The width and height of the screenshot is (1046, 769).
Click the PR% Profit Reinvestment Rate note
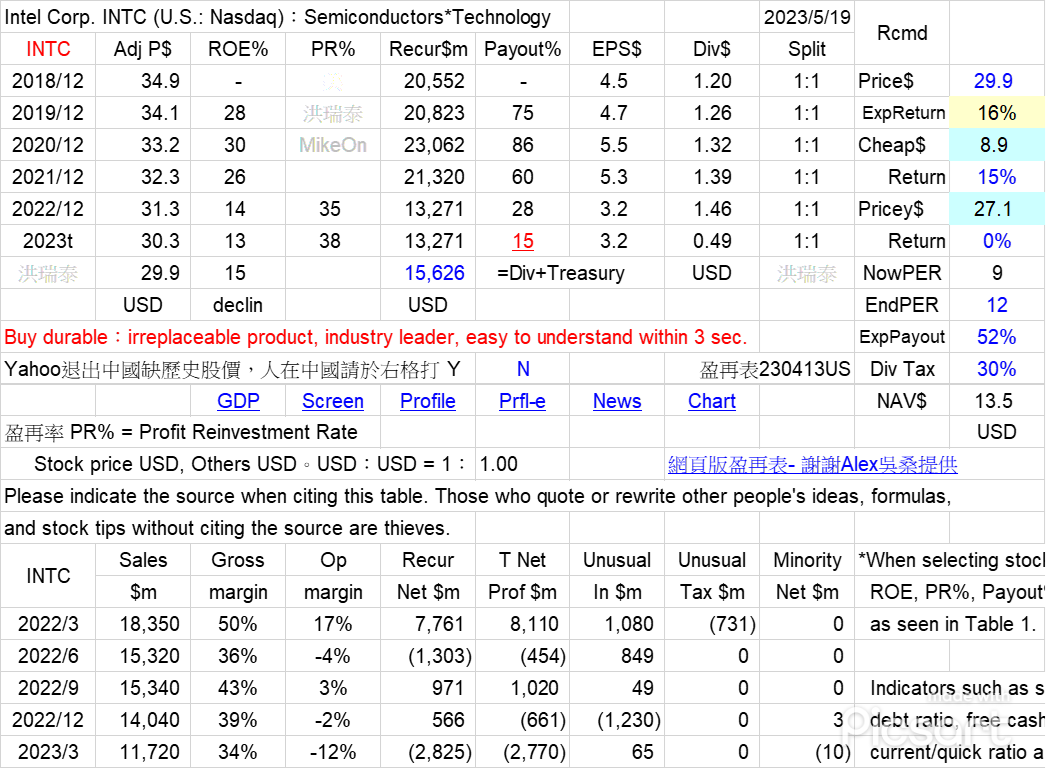coord(181,432)
